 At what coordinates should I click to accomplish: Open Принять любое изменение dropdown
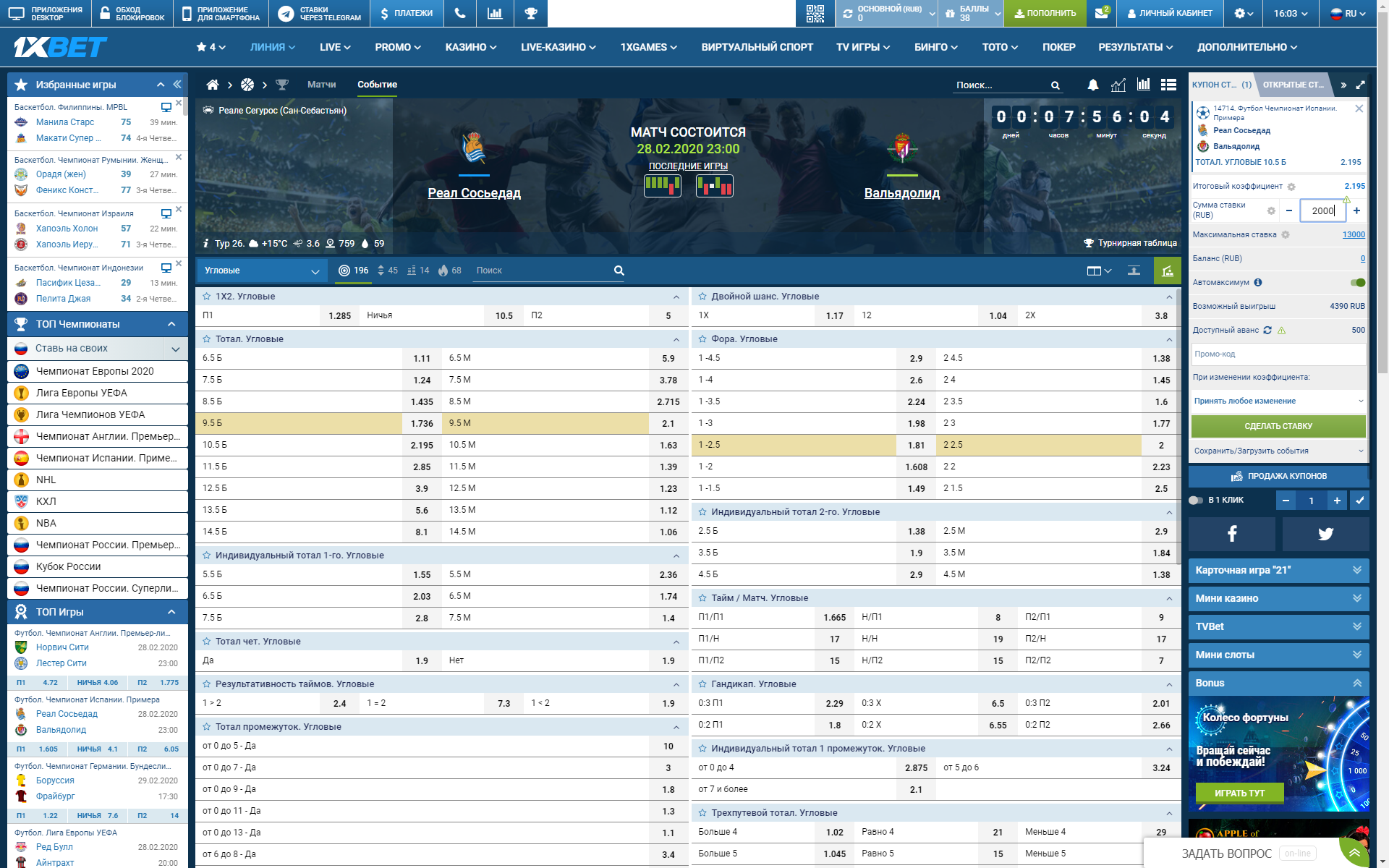(1278, 401)
